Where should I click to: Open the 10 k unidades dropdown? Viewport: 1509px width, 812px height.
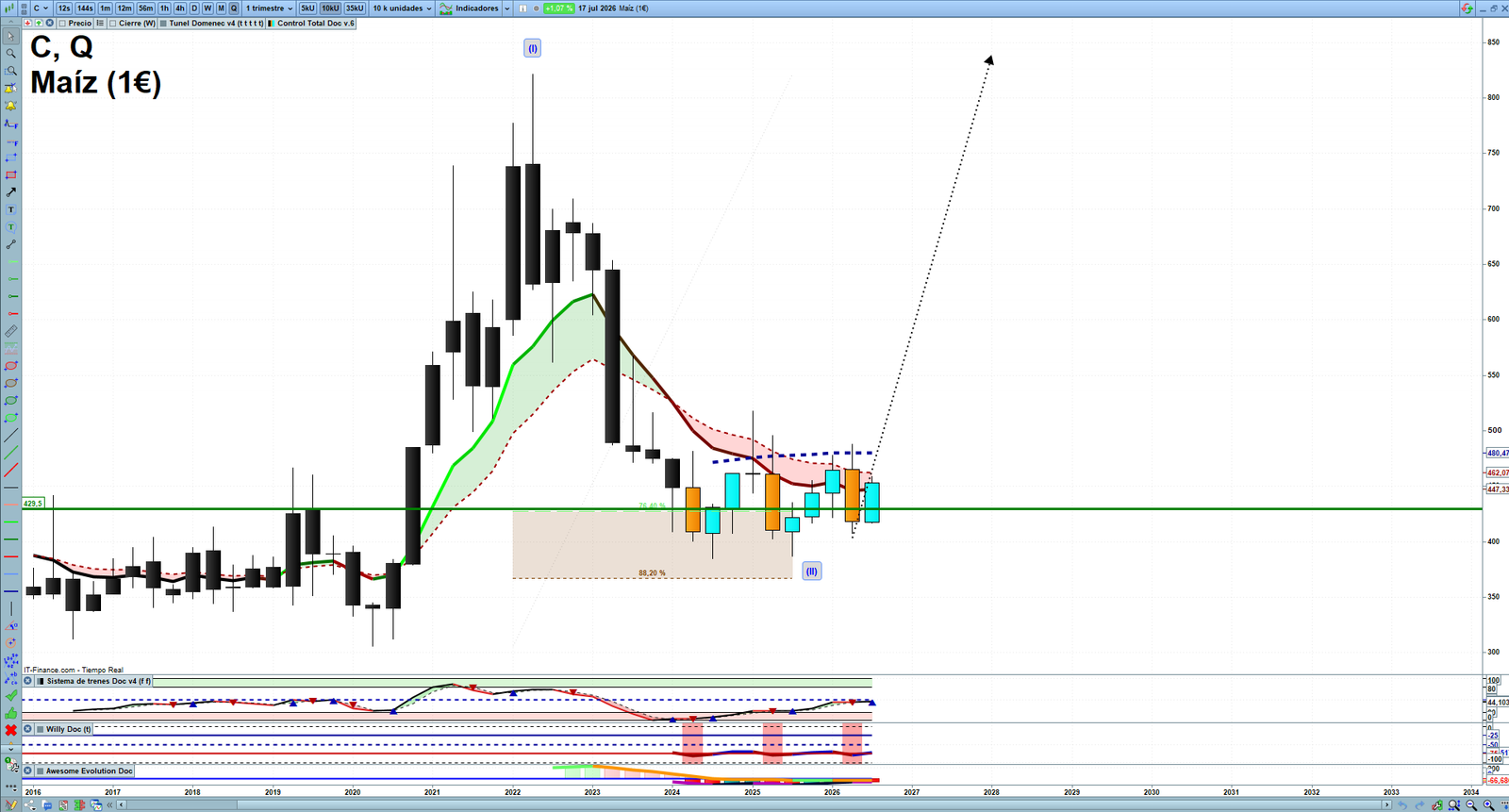click(x=402, y=8)
